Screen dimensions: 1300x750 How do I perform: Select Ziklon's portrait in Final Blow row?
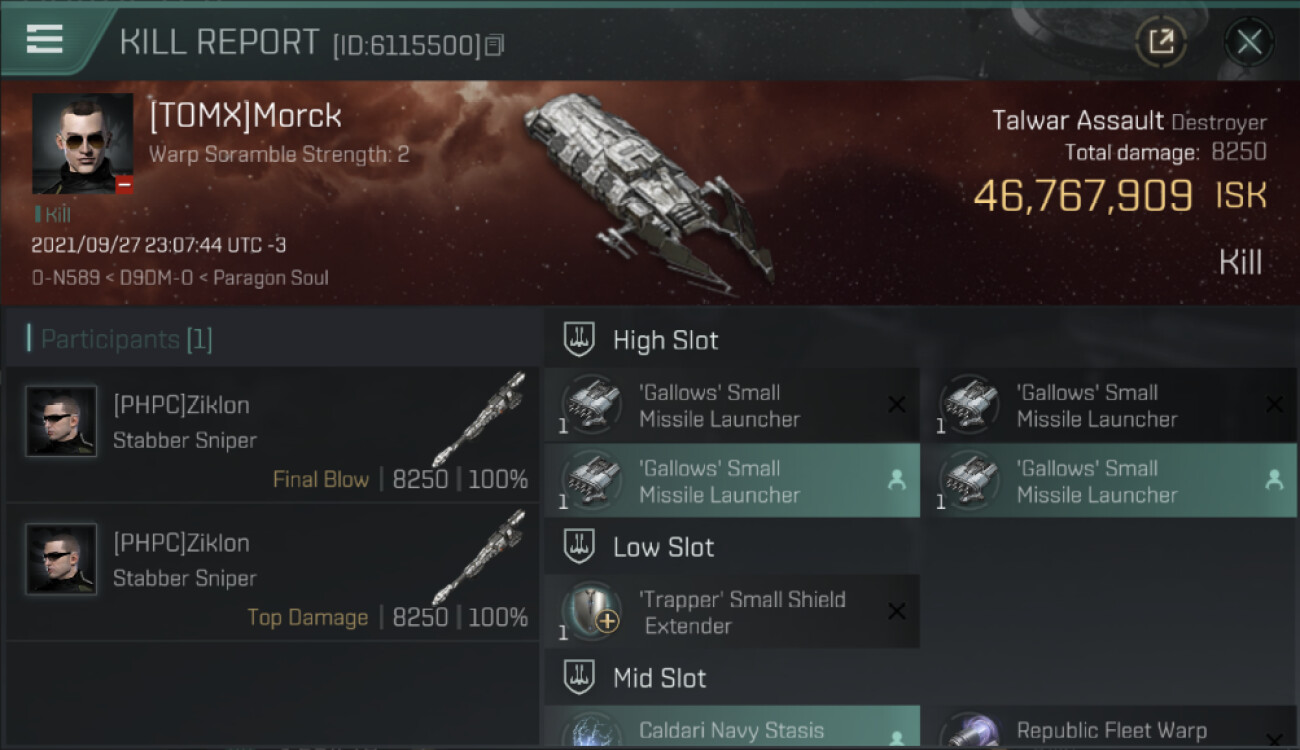click(62, 421)
